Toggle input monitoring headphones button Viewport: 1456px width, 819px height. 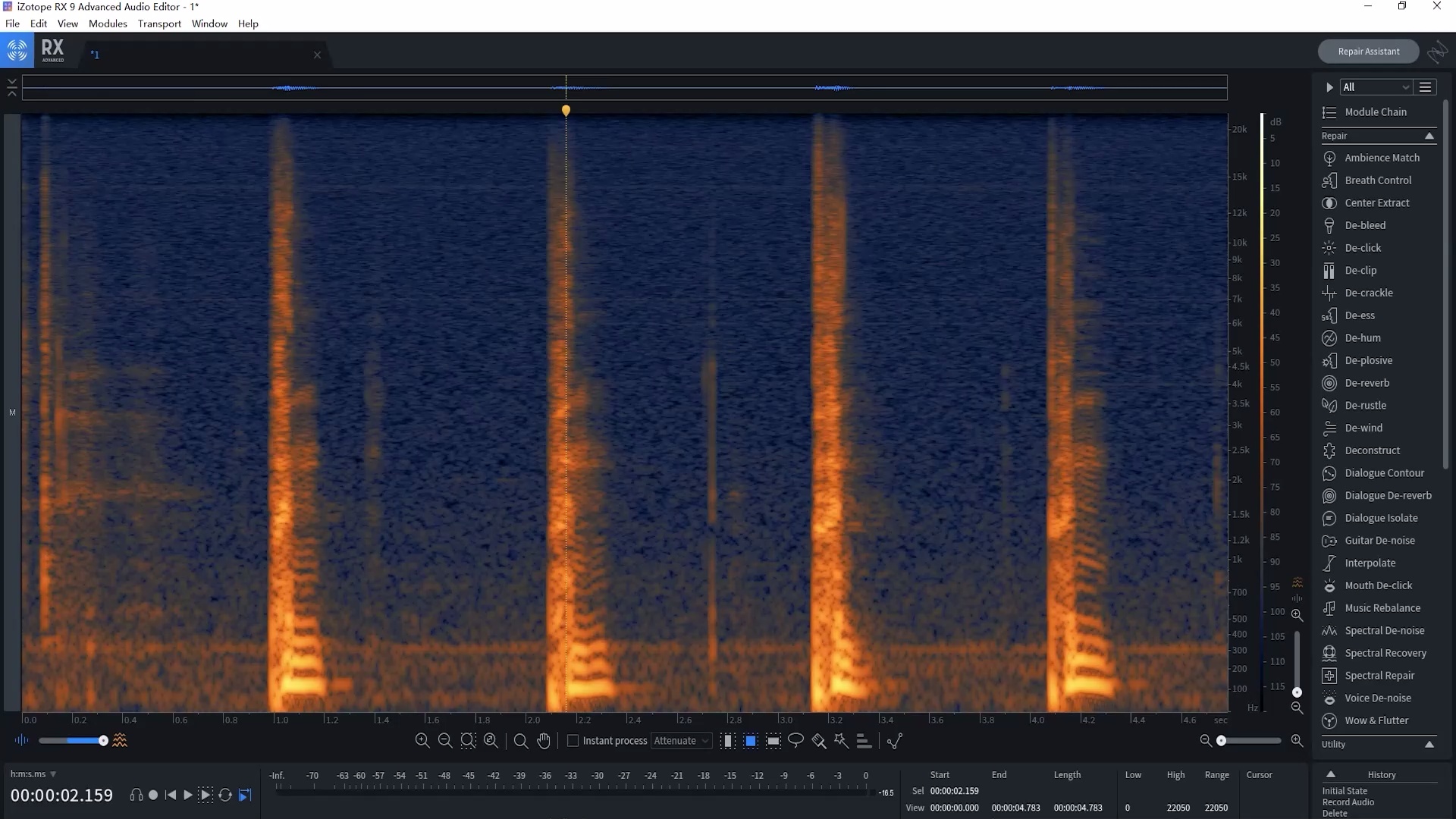[x=136, y=795]
